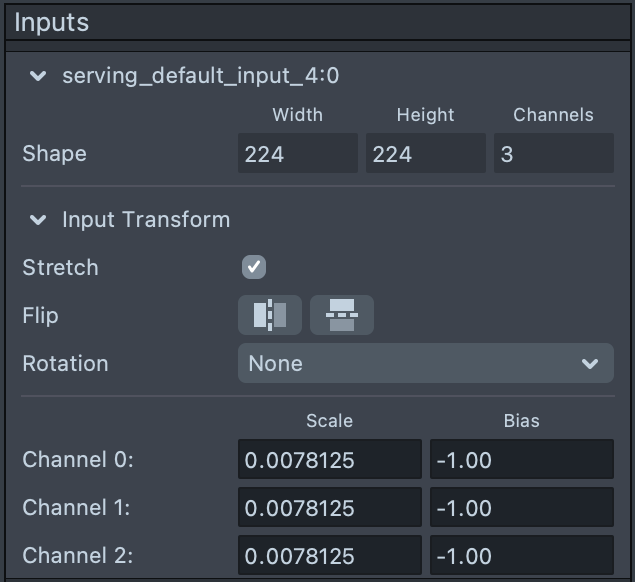Click the Shape Width field

[x=297, y=154]
